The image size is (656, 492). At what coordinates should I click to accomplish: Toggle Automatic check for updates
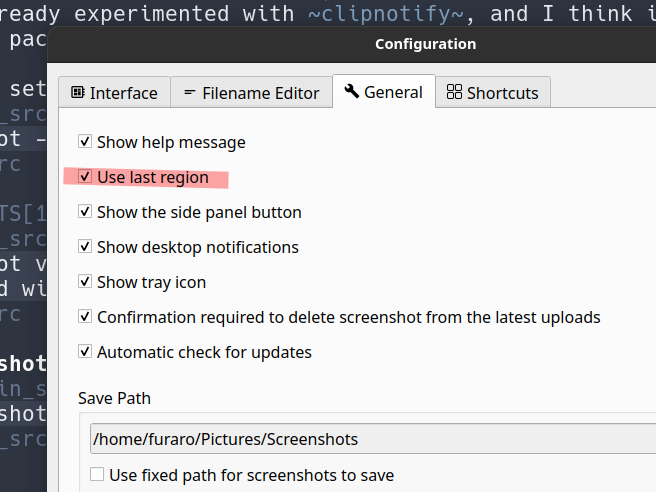(x=85, y=352)
